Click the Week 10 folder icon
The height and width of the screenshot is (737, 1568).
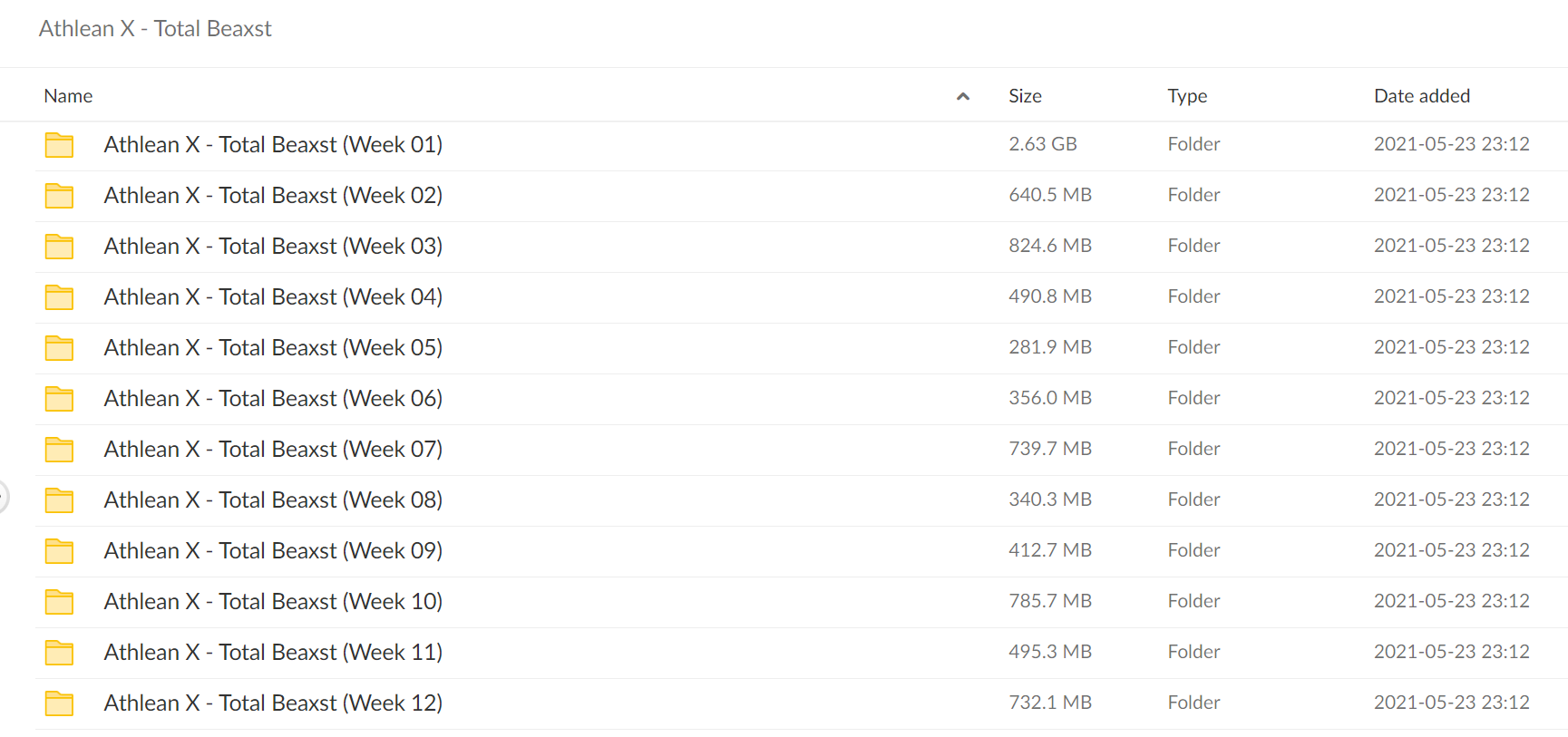point(59,602)
